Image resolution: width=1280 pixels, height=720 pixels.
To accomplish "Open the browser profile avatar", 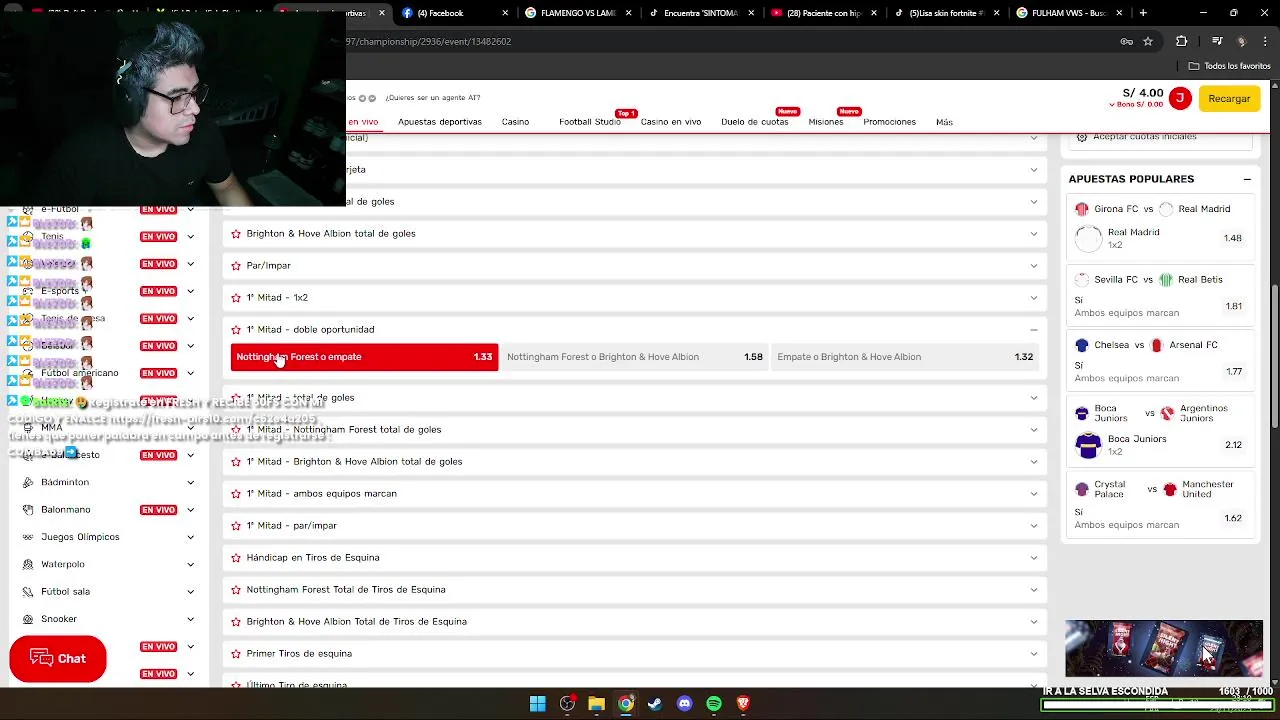I will [1241, 42].
